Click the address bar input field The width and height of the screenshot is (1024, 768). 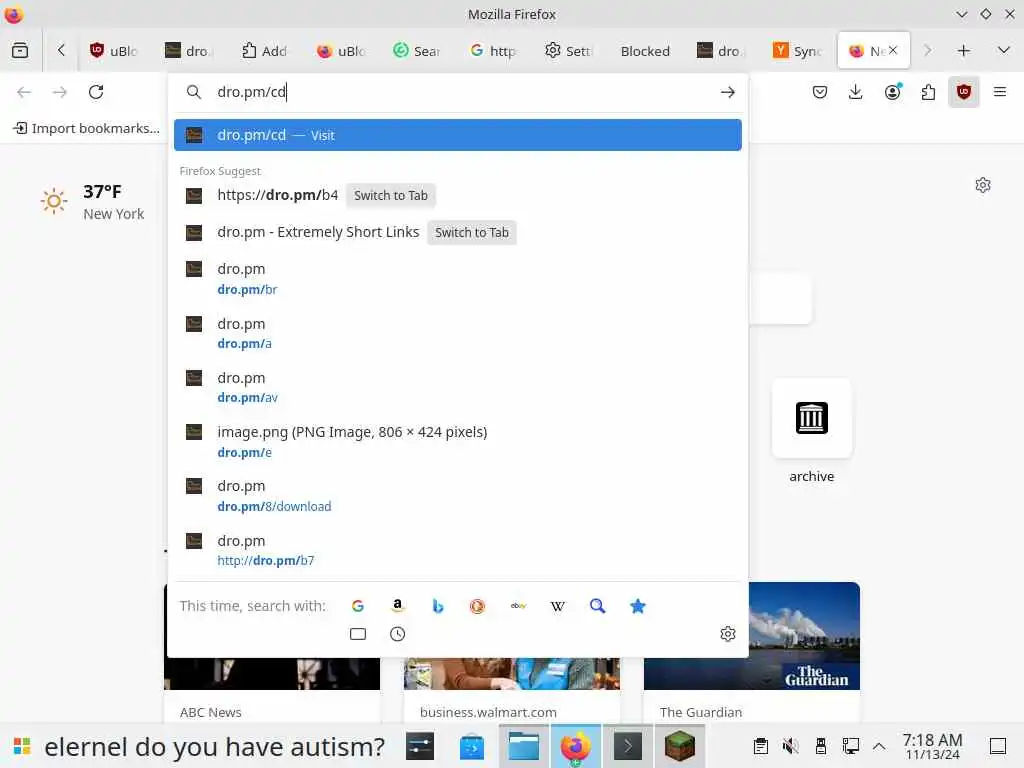[x=457, y=92]
